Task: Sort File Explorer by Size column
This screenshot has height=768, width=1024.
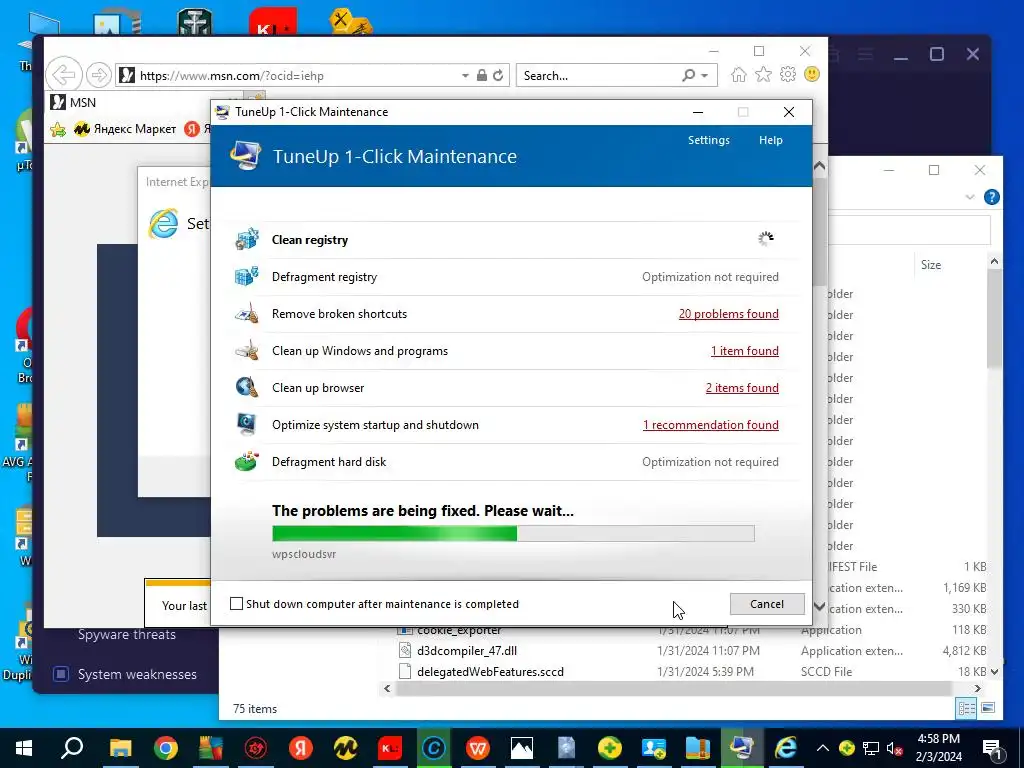Action: (931, 264)
